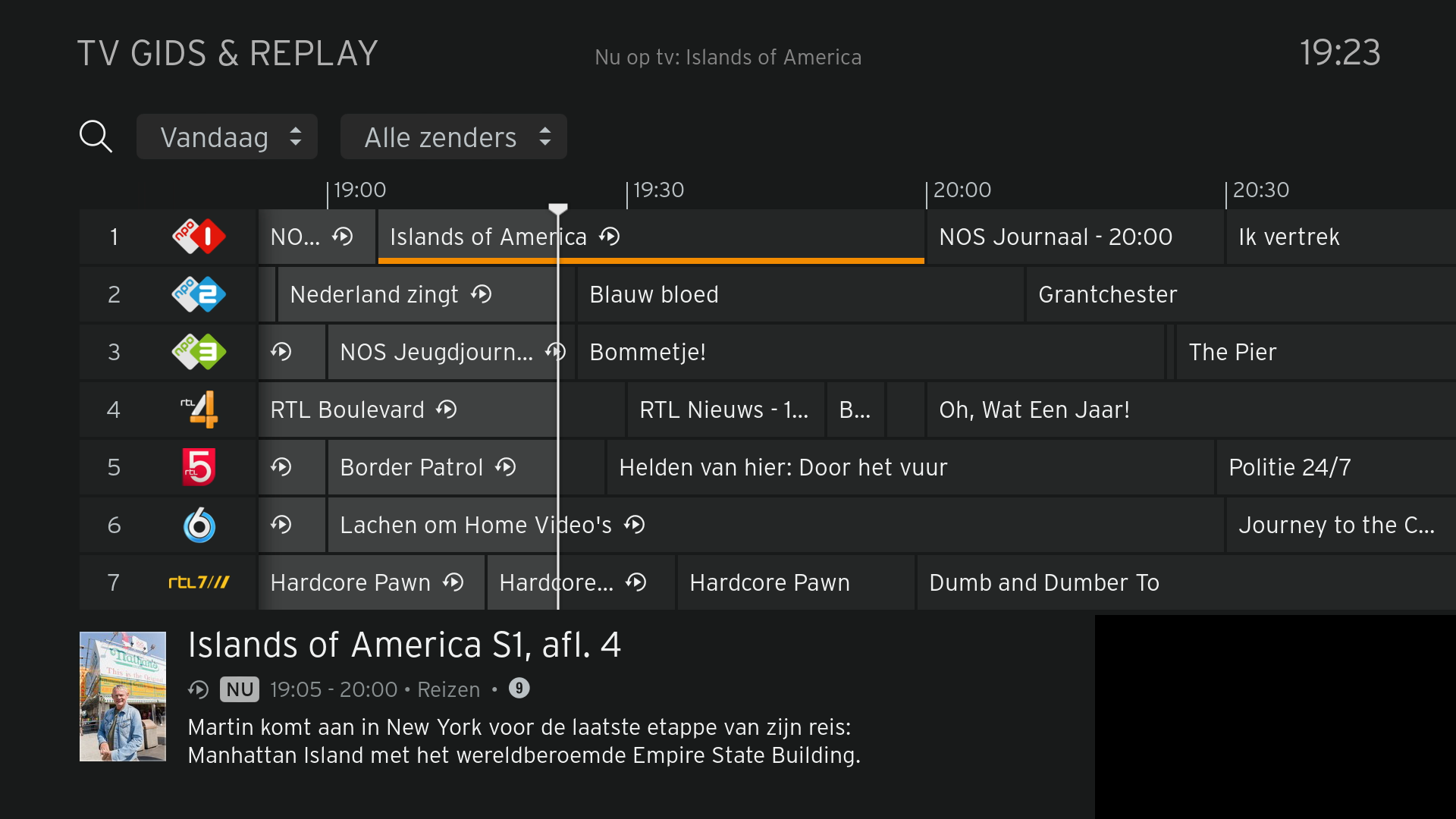Click the replay icon in program details
The height and width of the screenshot is (819, 1456).
pos(199,689)
